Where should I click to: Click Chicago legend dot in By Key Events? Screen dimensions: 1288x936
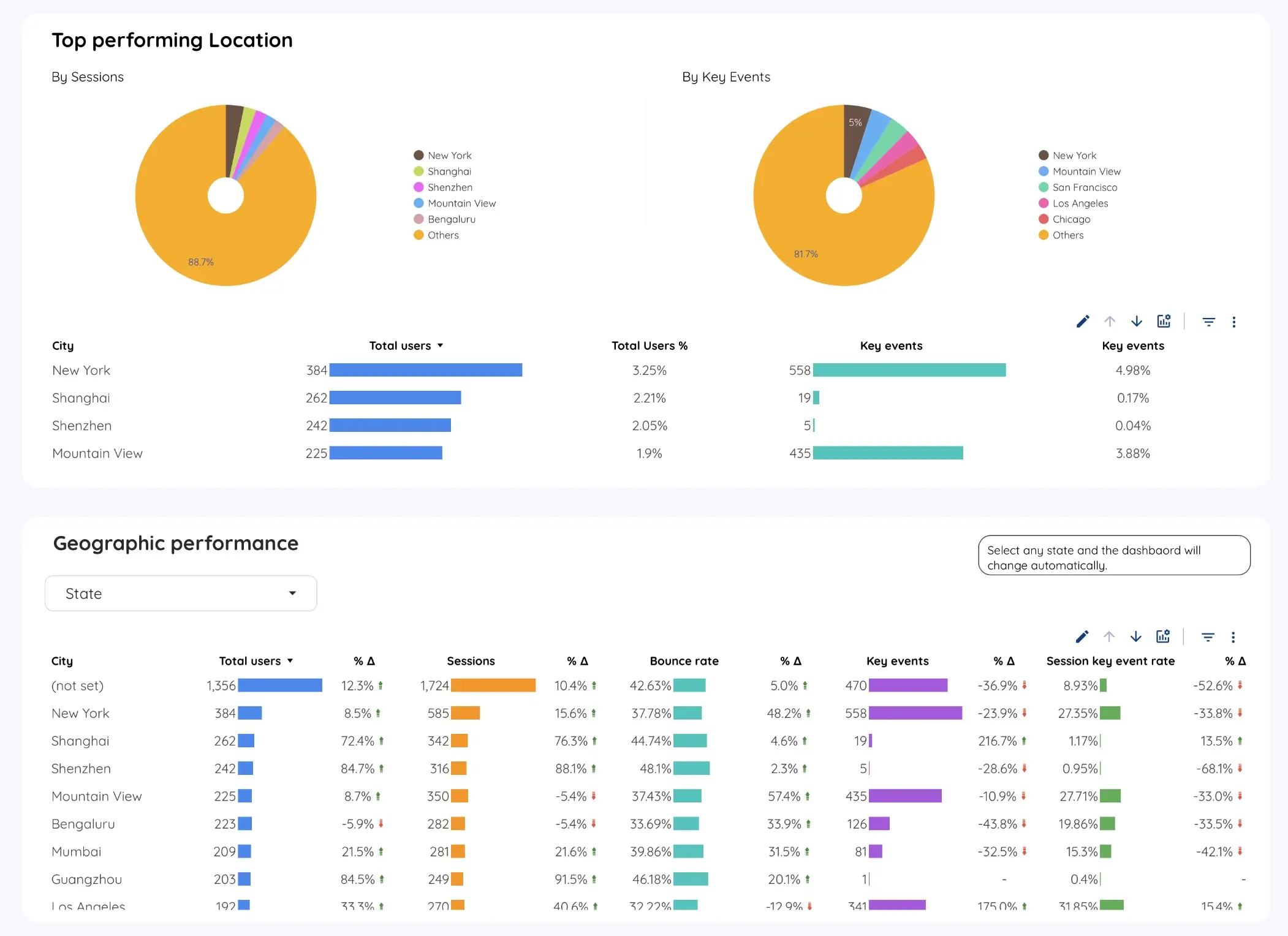(1044, 219)
